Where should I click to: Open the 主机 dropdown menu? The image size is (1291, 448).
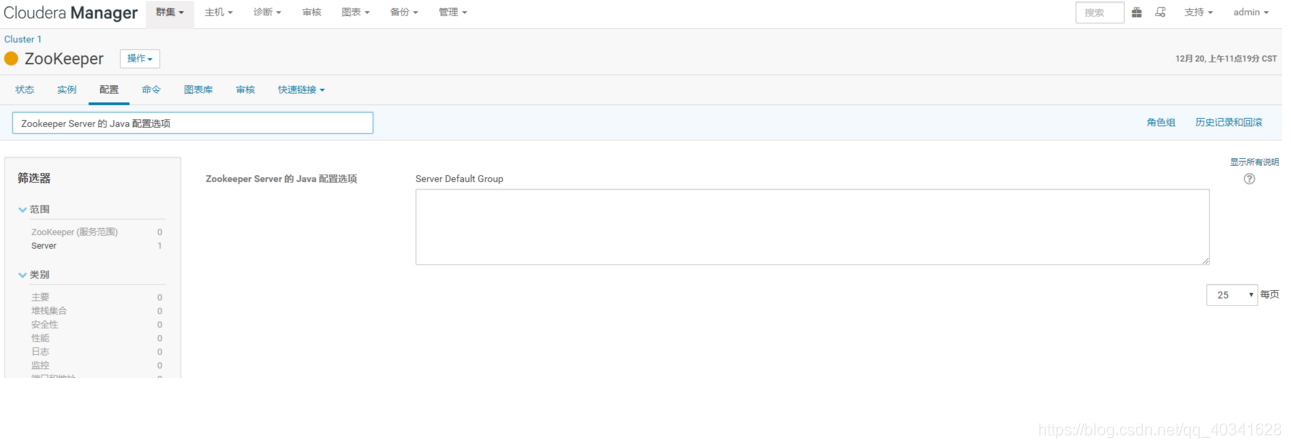(218, 12)
